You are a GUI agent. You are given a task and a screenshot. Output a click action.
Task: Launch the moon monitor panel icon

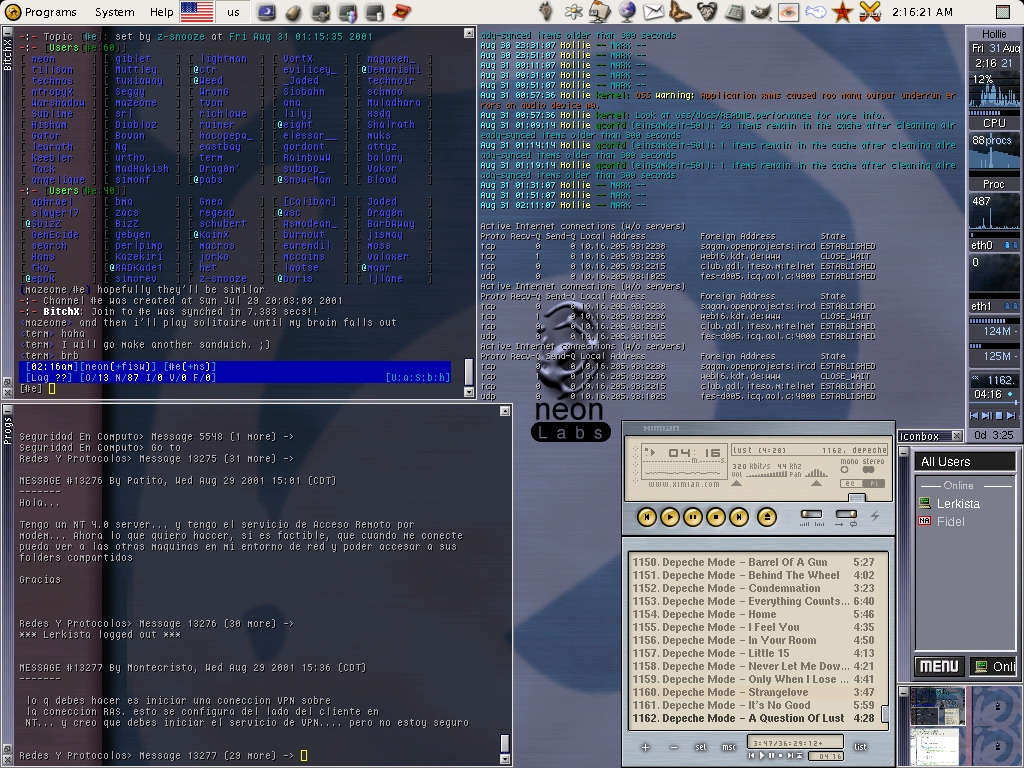[266, 12]
